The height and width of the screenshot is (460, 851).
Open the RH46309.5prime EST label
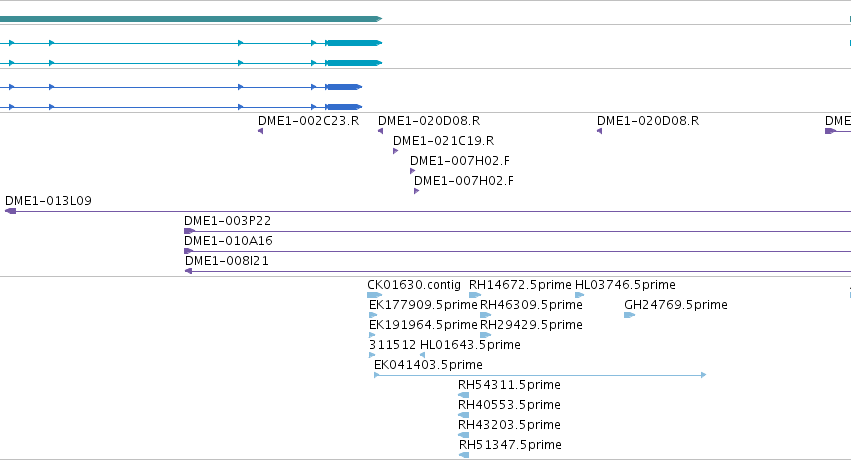coord(531,305)
